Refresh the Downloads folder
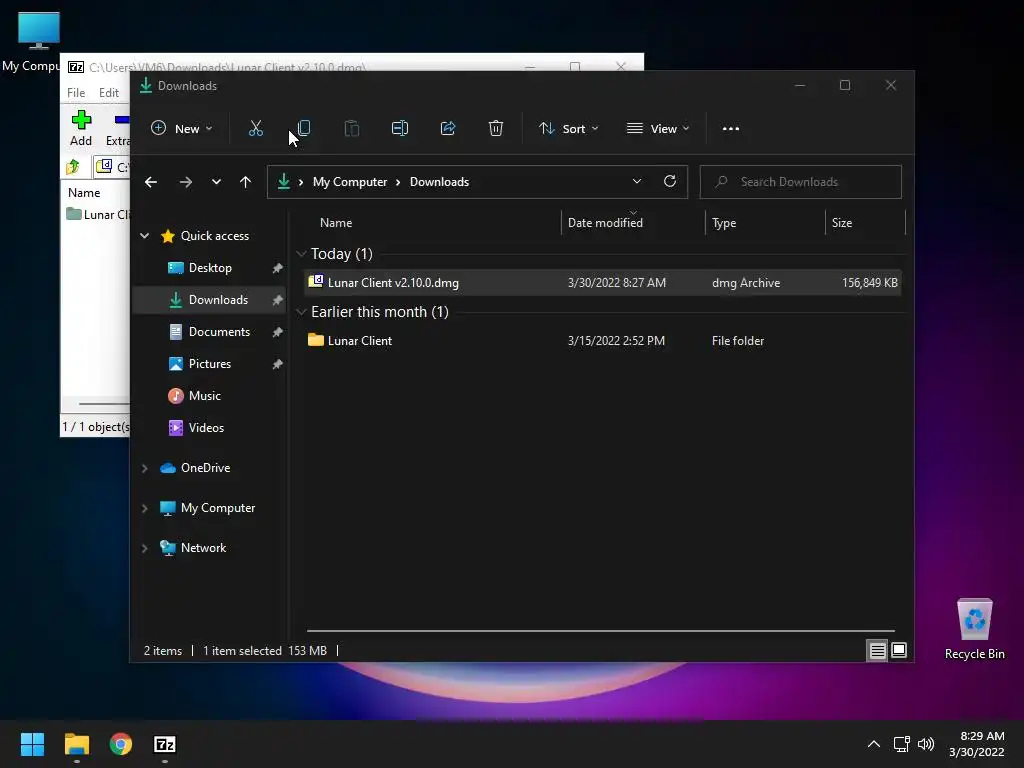Screen dimensions: 1024x768 click(x=670, y=182)
